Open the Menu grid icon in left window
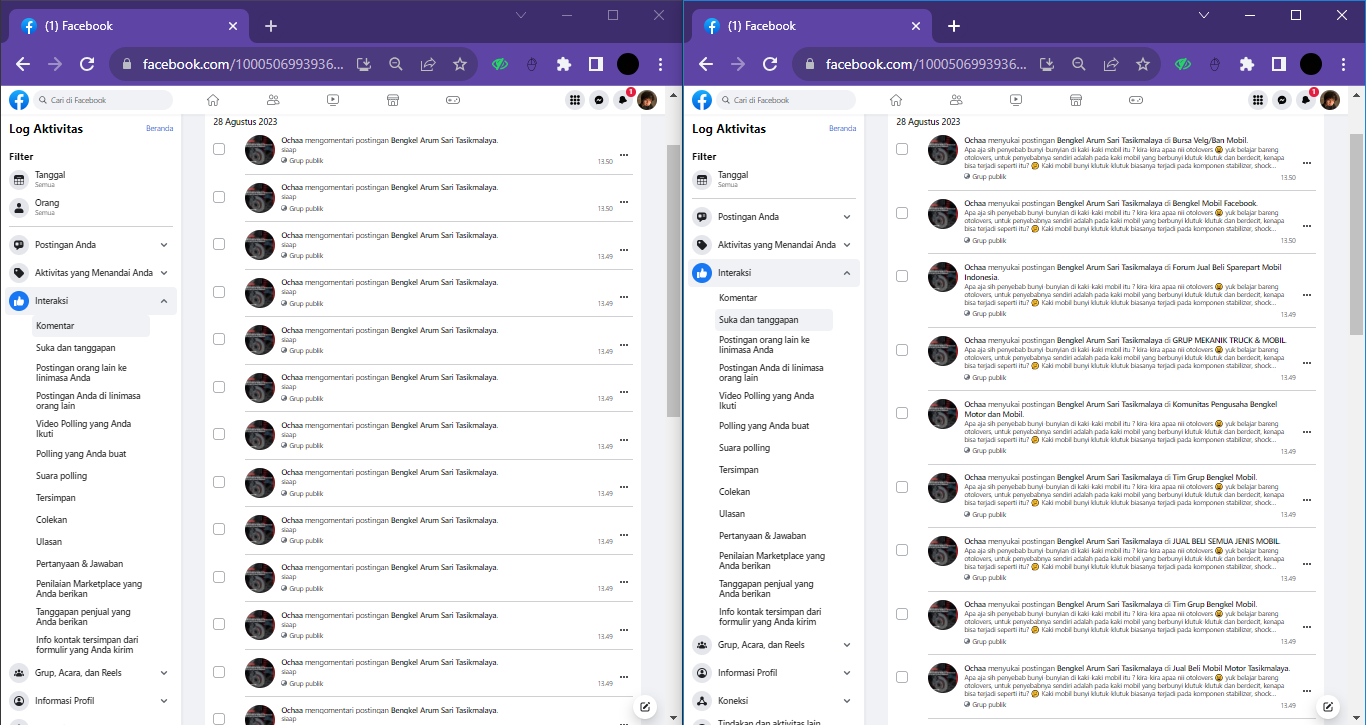The width and height of the screenshot is (1366, 725). point(575,100)
